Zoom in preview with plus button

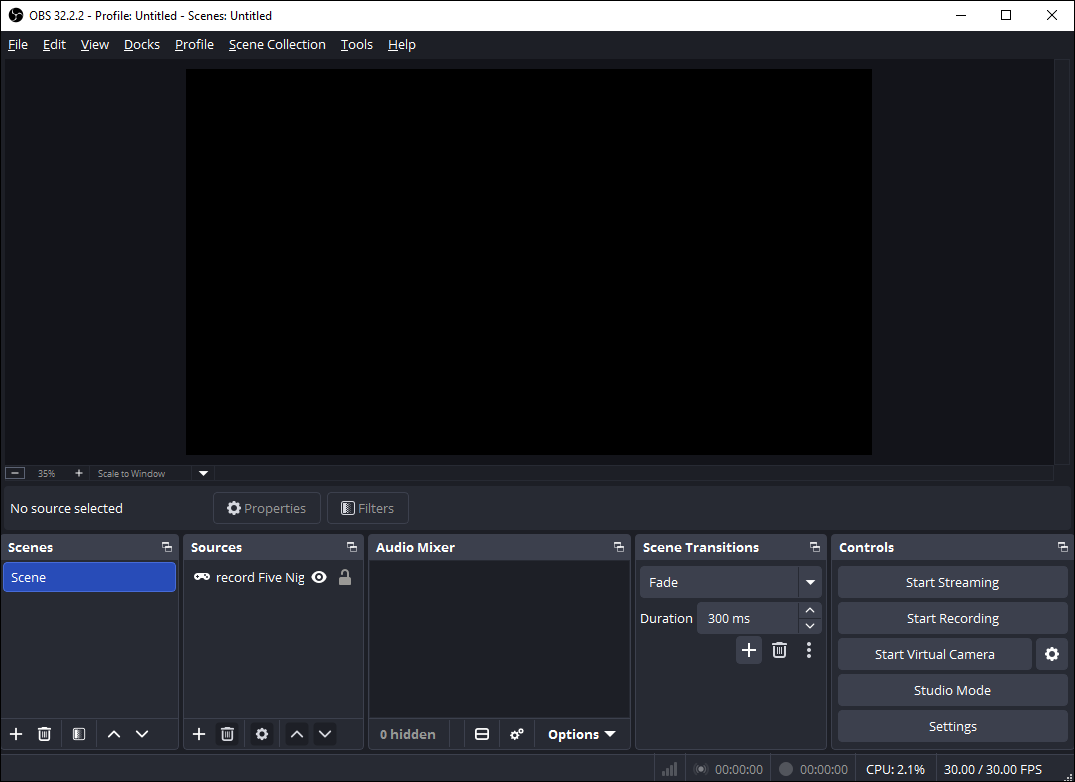(79, 473)
